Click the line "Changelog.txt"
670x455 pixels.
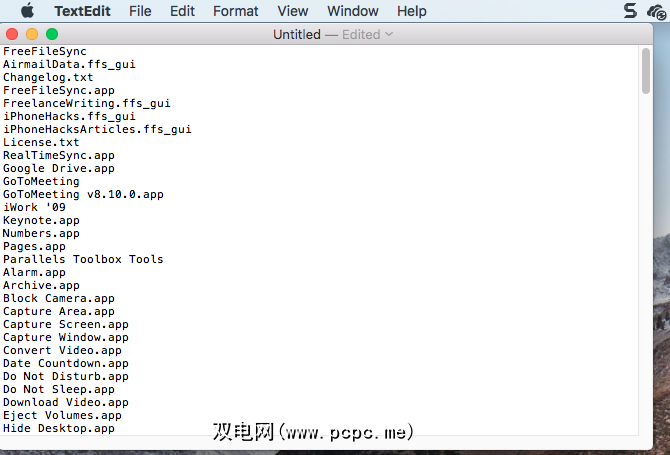48,77
